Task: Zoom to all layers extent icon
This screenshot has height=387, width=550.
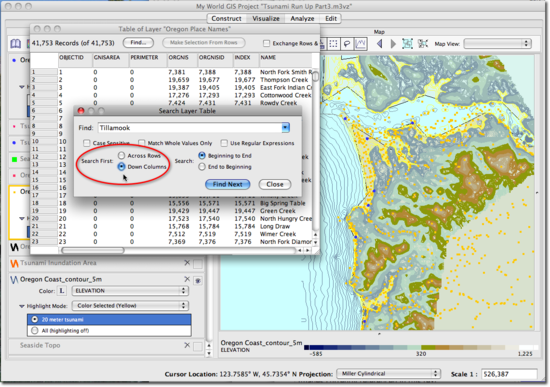Action: (423, 44)
